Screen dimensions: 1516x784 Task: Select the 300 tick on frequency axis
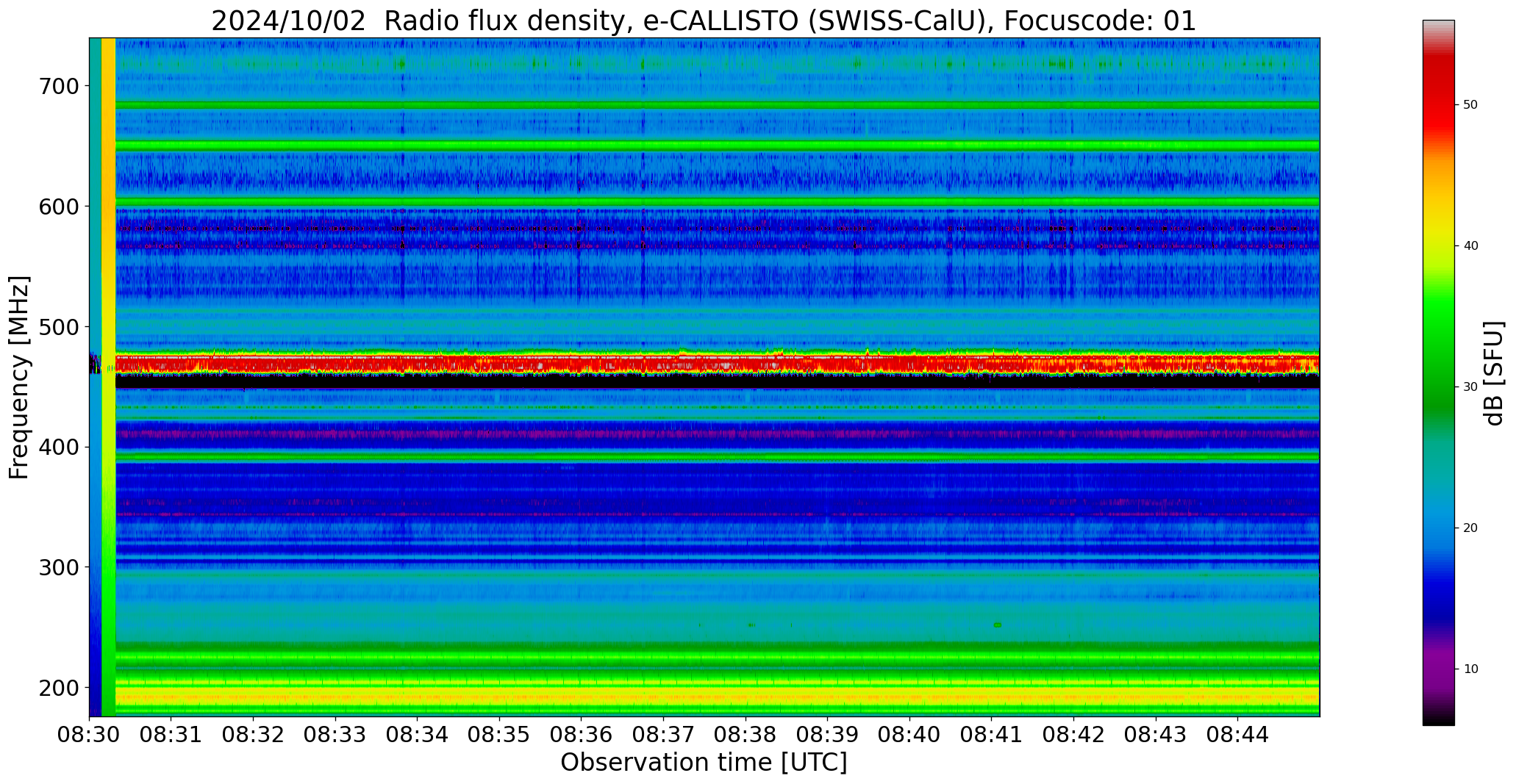[57, 567]
